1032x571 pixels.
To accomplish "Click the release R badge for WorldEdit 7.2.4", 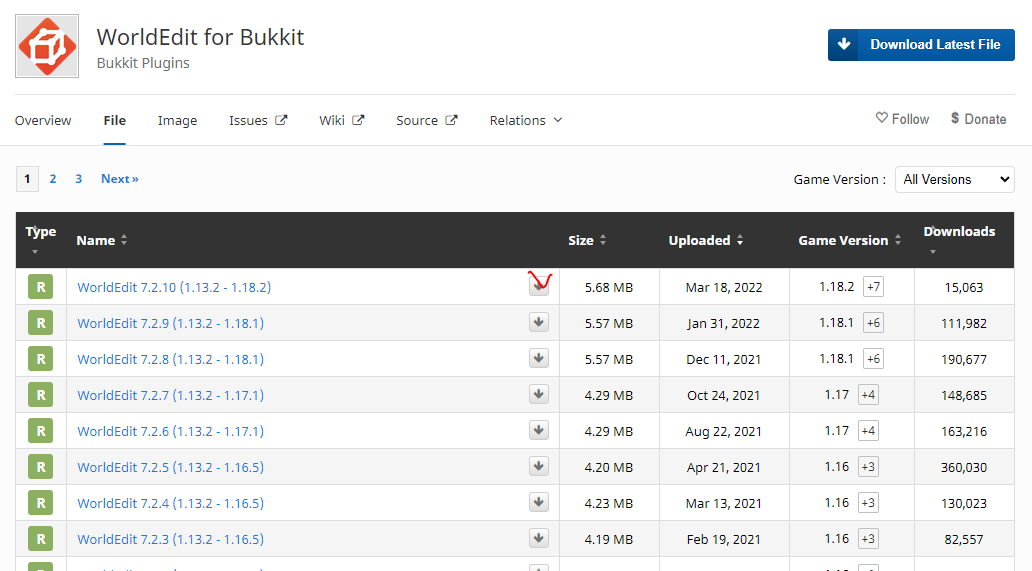I will click(x=40, y=503).
